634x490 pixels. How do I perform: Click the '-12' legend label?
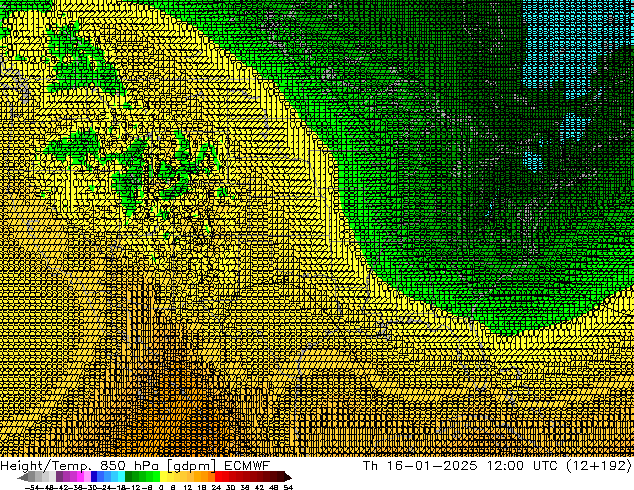[x=134, y=488]
